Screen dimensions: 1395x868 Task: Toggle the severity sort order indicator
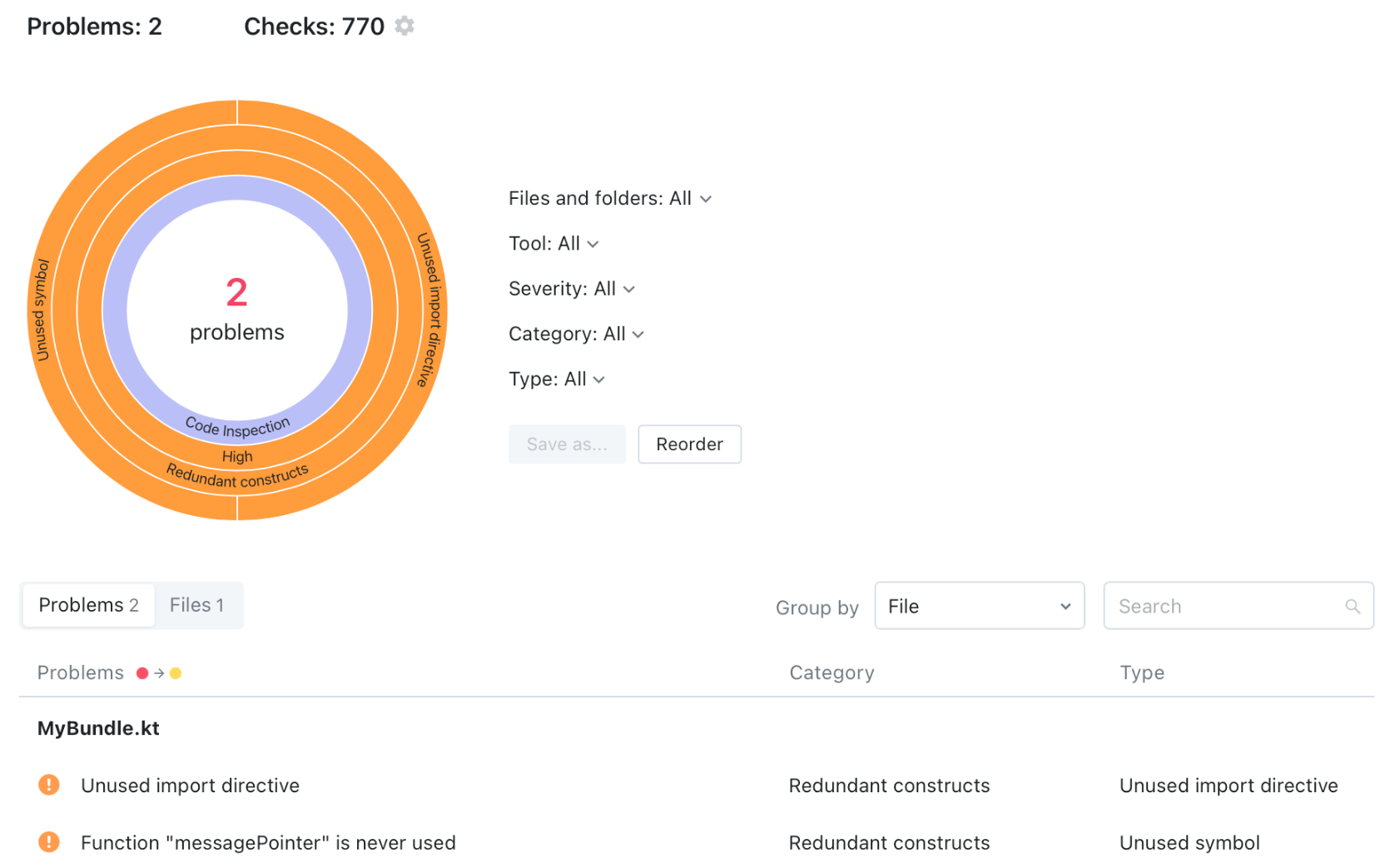(159, 673)
